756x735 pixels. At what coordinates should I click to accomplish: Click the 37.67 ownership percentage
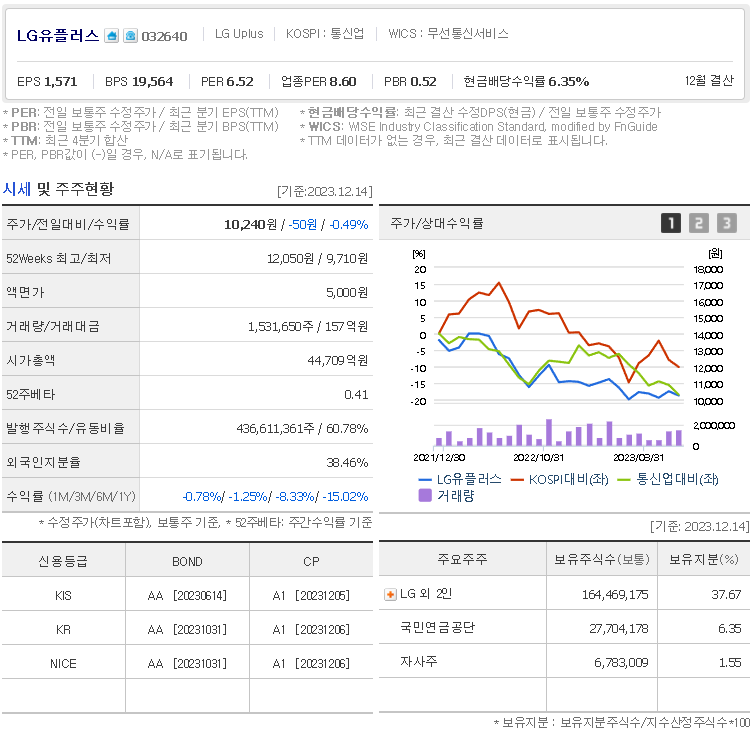[x=726, y=595]
